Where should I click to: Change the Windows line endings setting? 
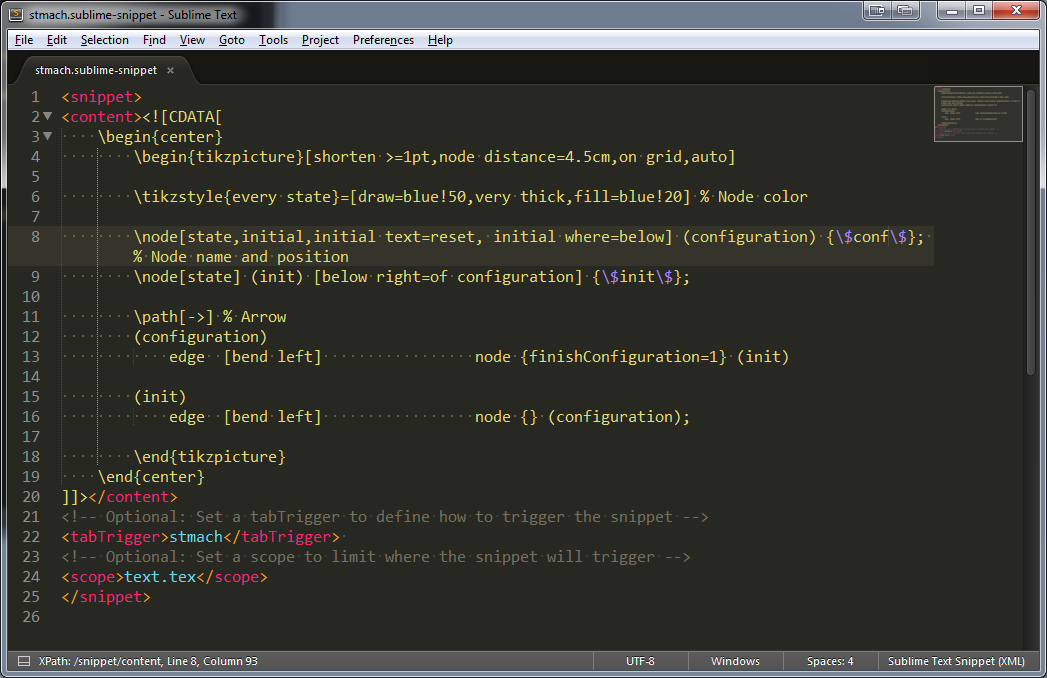[x=735, y=661]
